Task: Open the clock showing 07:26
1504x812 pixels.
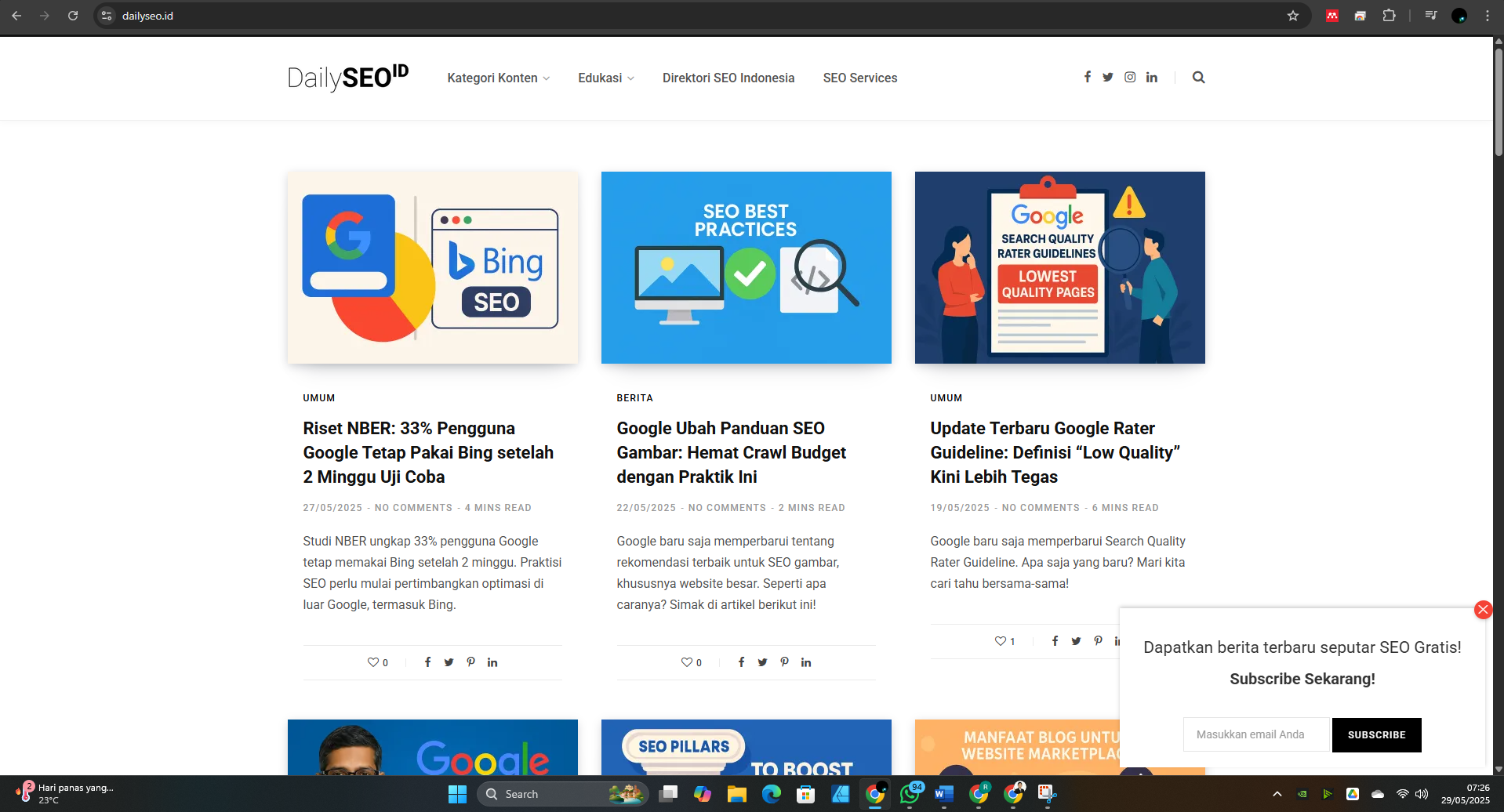Action: coord(1465,794)
